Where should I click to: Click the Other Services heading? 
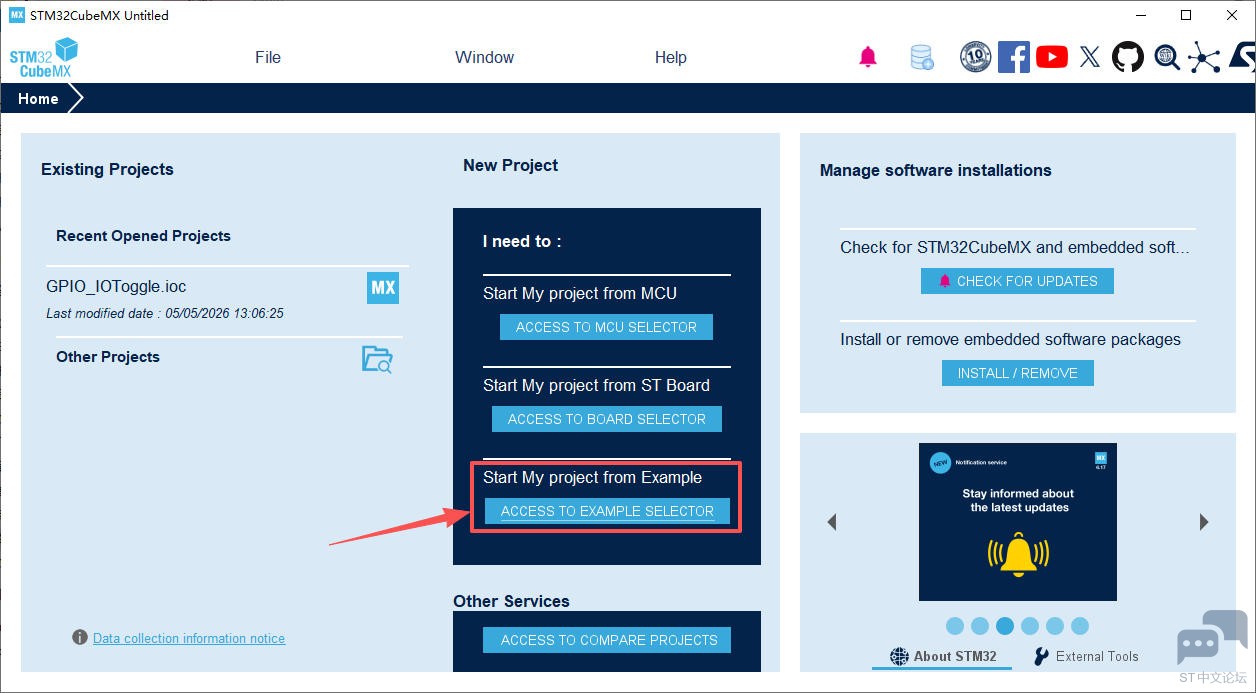coord(511,601)
